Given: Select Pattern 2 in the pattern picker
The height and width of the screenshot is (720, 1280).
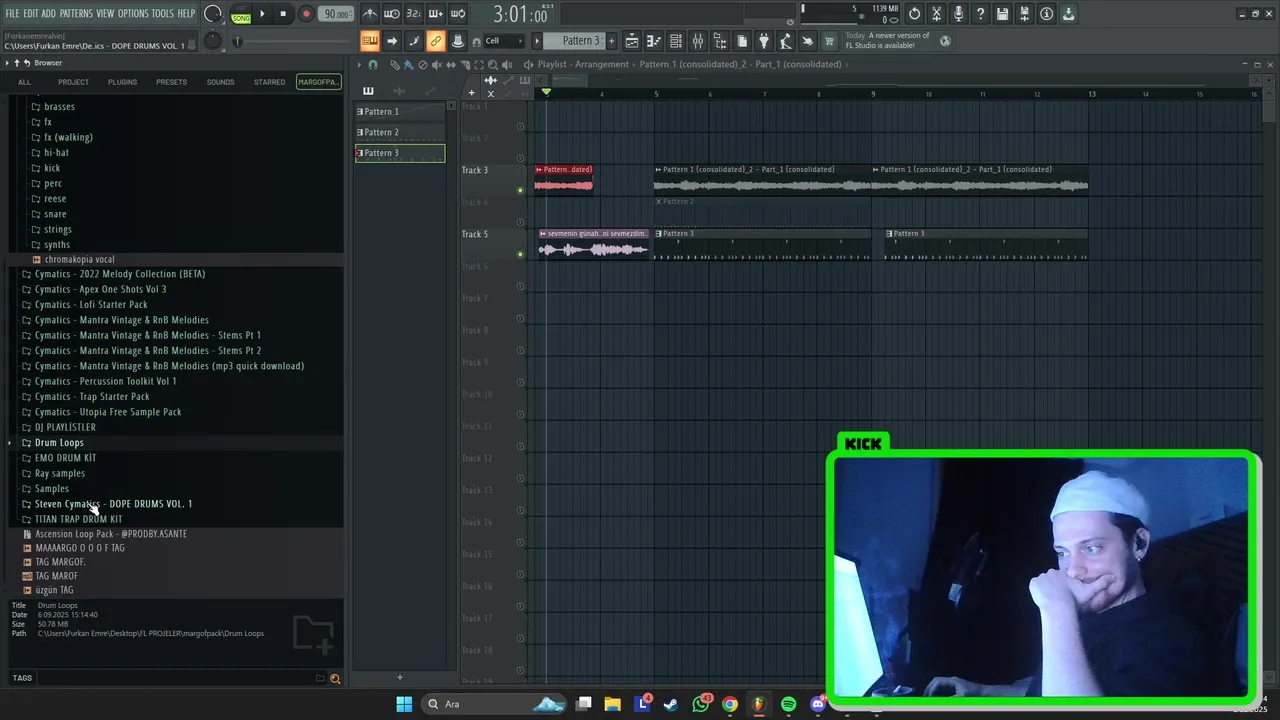Looking at the screenshot, I should [x=400, y=132].
